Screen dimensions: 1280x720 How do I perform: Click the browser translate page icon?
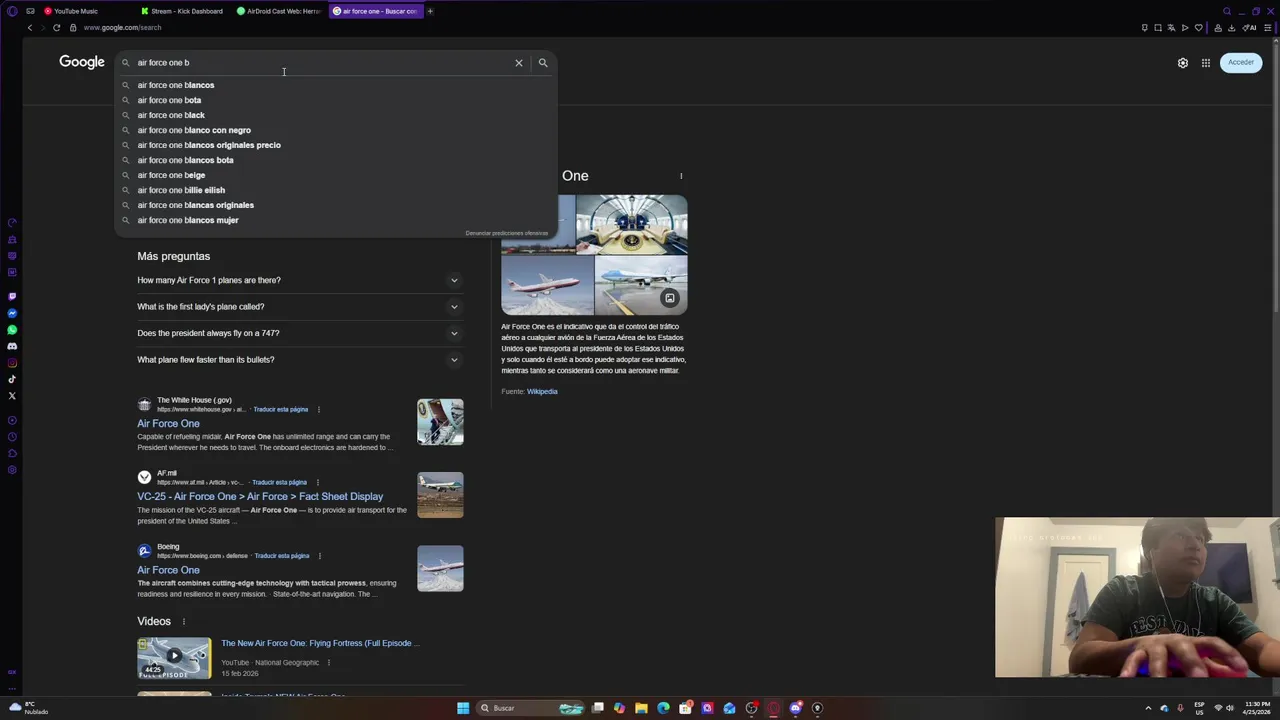[x=1171, y=28]
